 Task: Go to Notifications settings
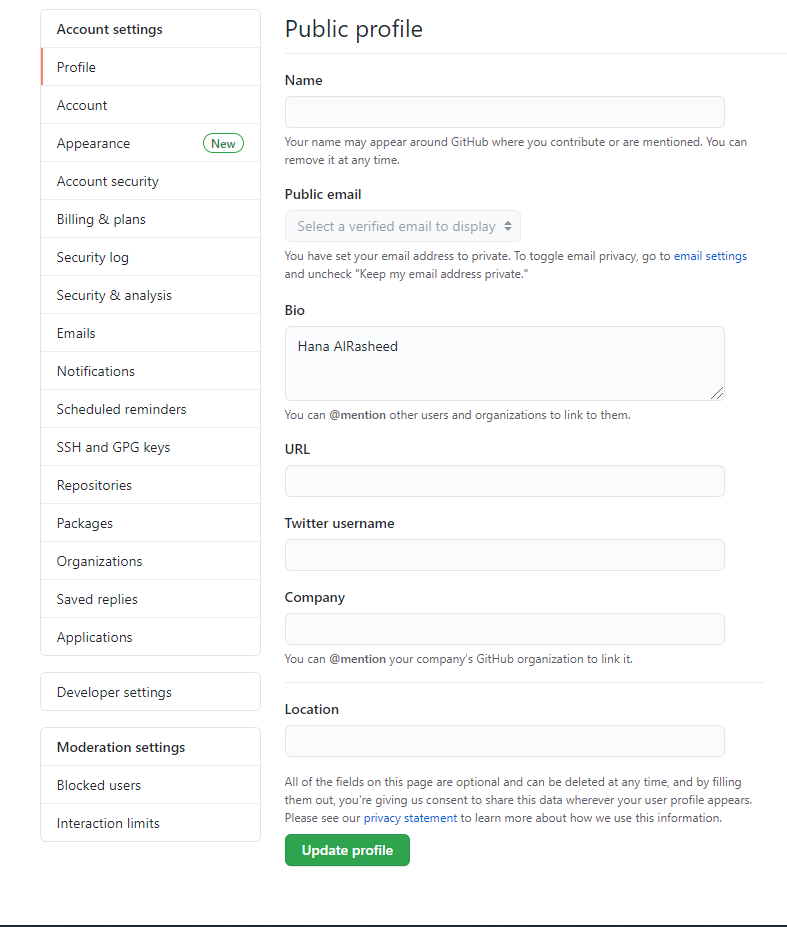click(x=150, y=371)
